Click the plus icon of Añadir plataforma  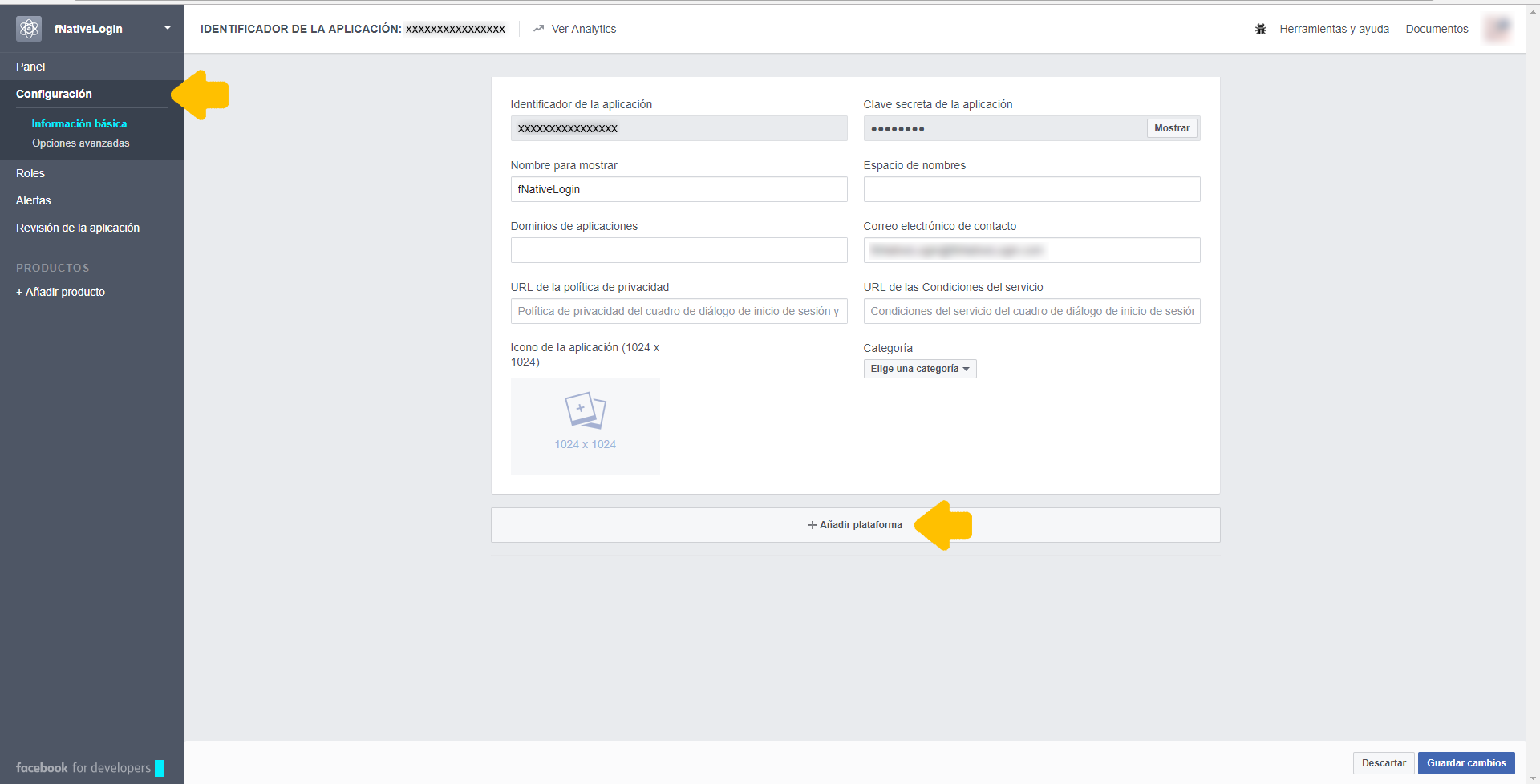[x=812, y=525]
